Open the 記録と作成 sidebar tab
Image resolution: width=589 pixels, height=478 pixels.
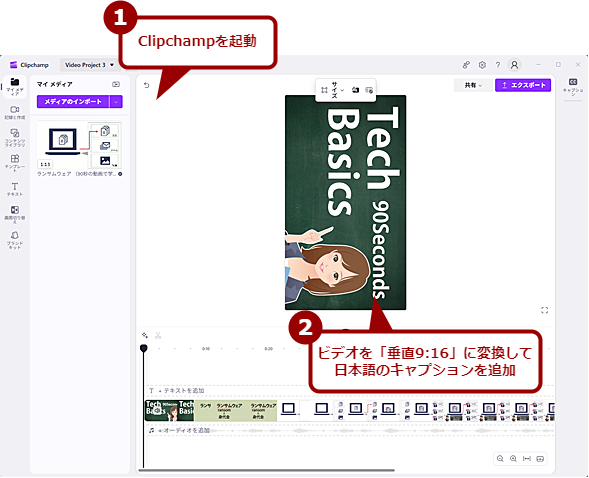pyautogui.click(x=15, y=112)
